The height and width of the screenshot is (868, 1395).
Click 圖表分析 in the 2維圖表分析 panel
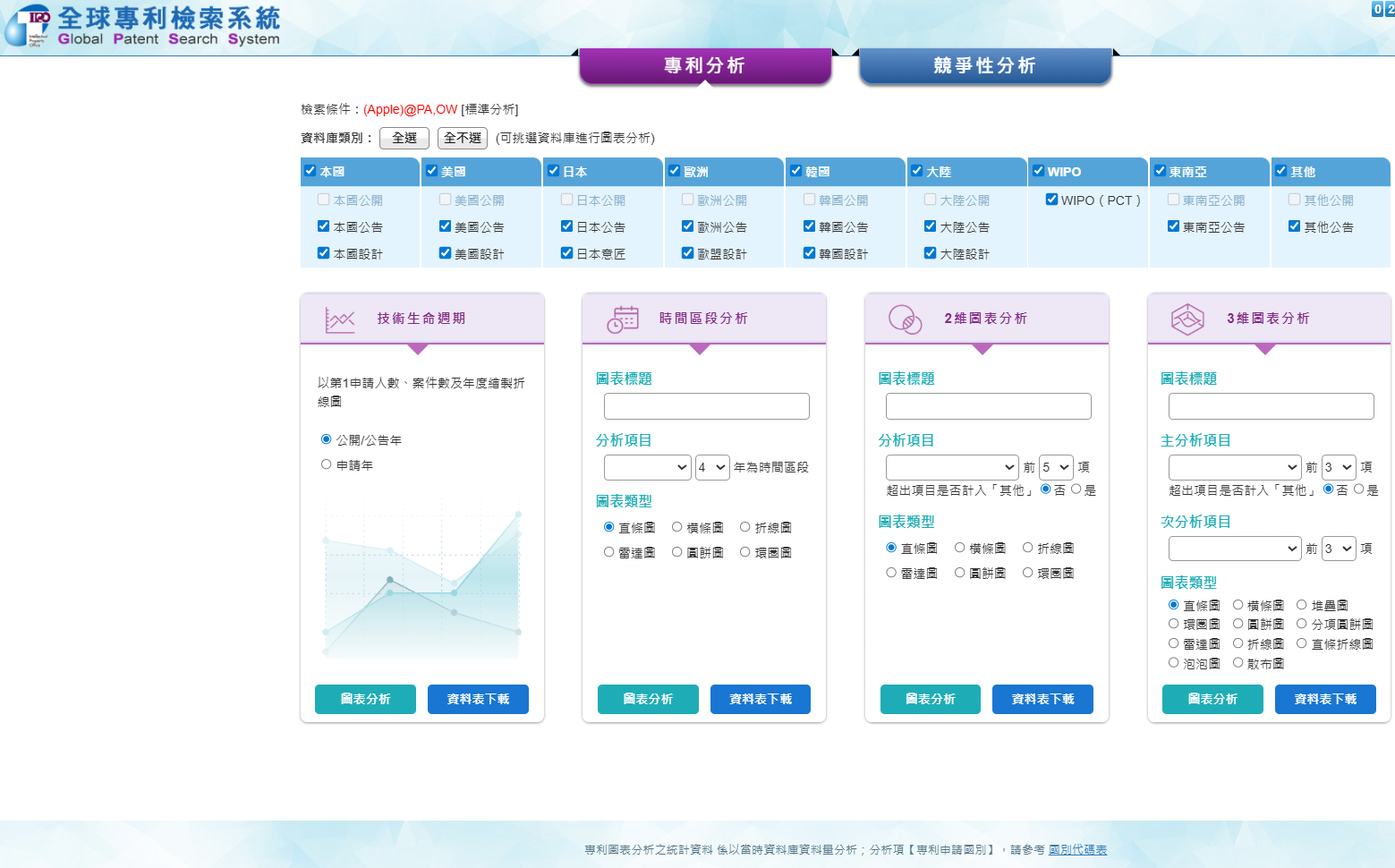click(x=931, y=699)
